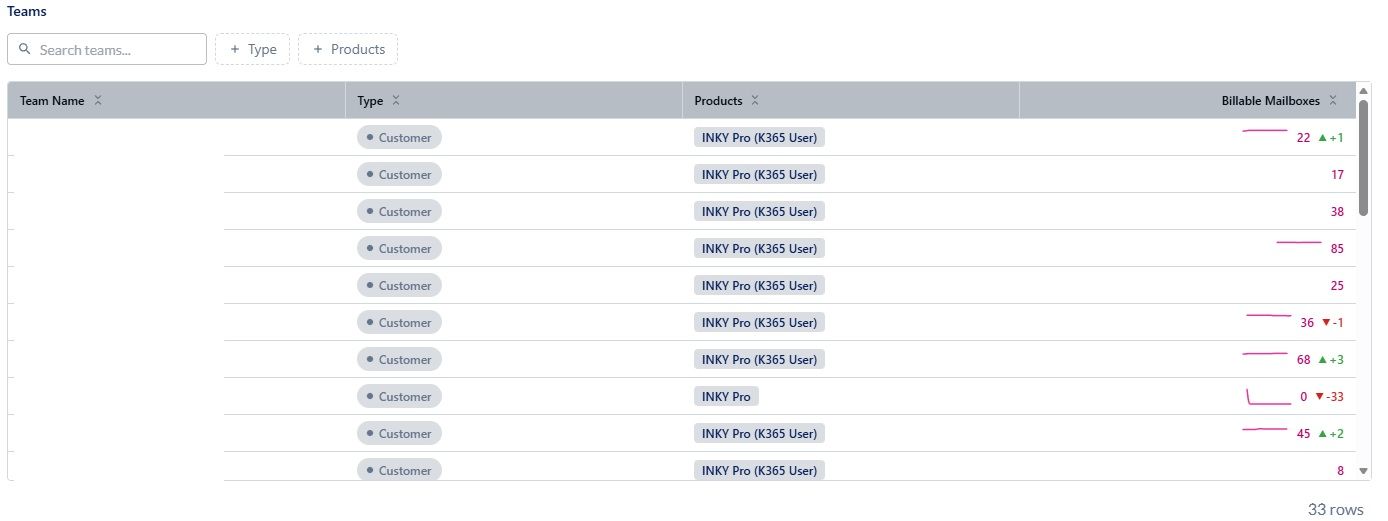The image size is (1388, 521).
Task: Open the Type filter dropdown
Action: pyautogui.click(x=252, y=49)
